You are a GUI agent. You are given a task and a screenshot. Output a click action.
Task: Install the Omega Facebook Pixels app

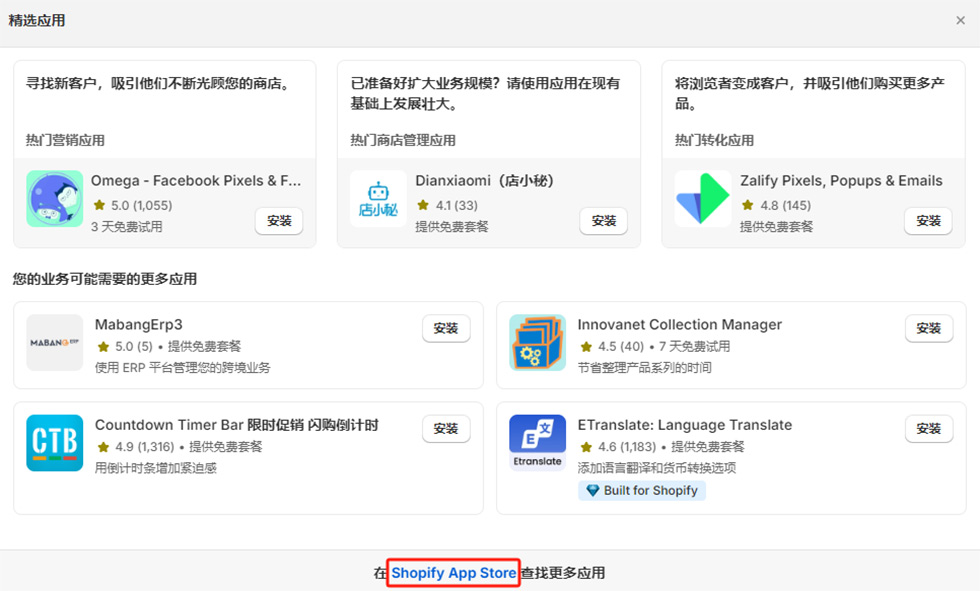click(x=279, y=221)
